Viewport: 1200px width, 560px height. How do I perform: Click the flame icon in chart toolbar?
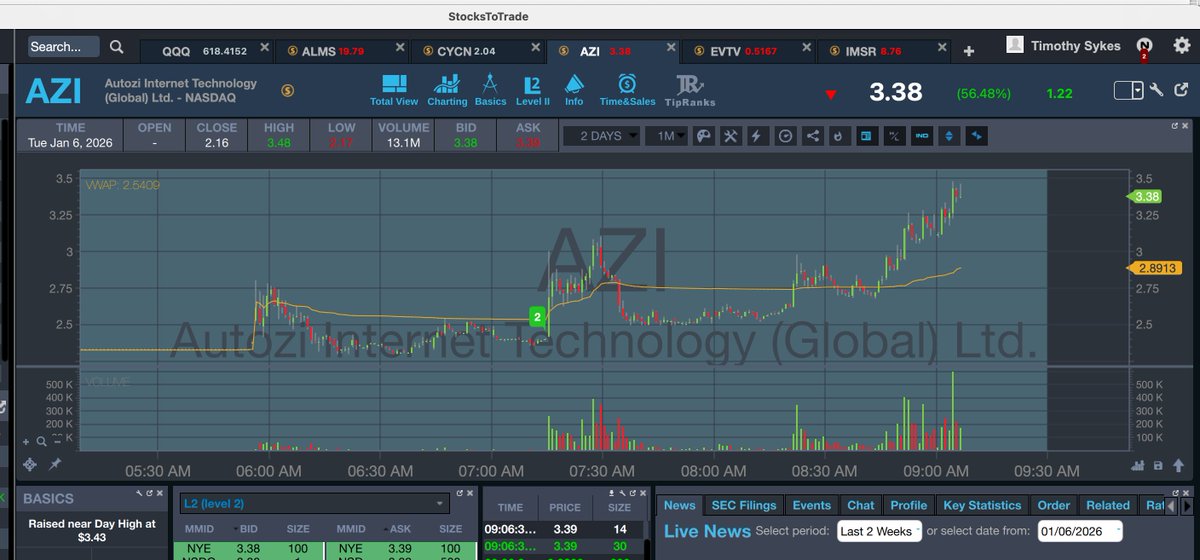[839, 136]
